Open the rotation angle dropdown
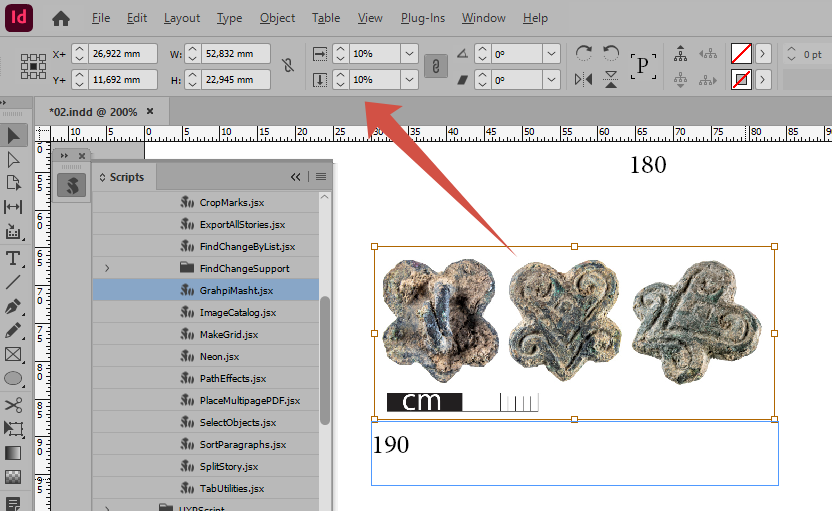This screenshot has height=511, width=832. 551,54
